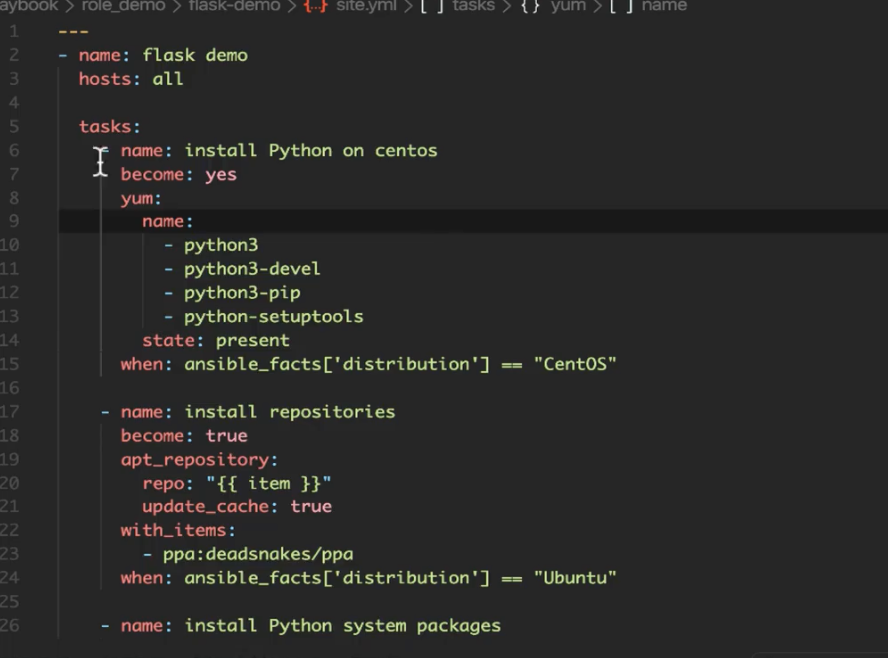Click line number 17 in the gutter
The image size is (888, 658).
[11, 412]
